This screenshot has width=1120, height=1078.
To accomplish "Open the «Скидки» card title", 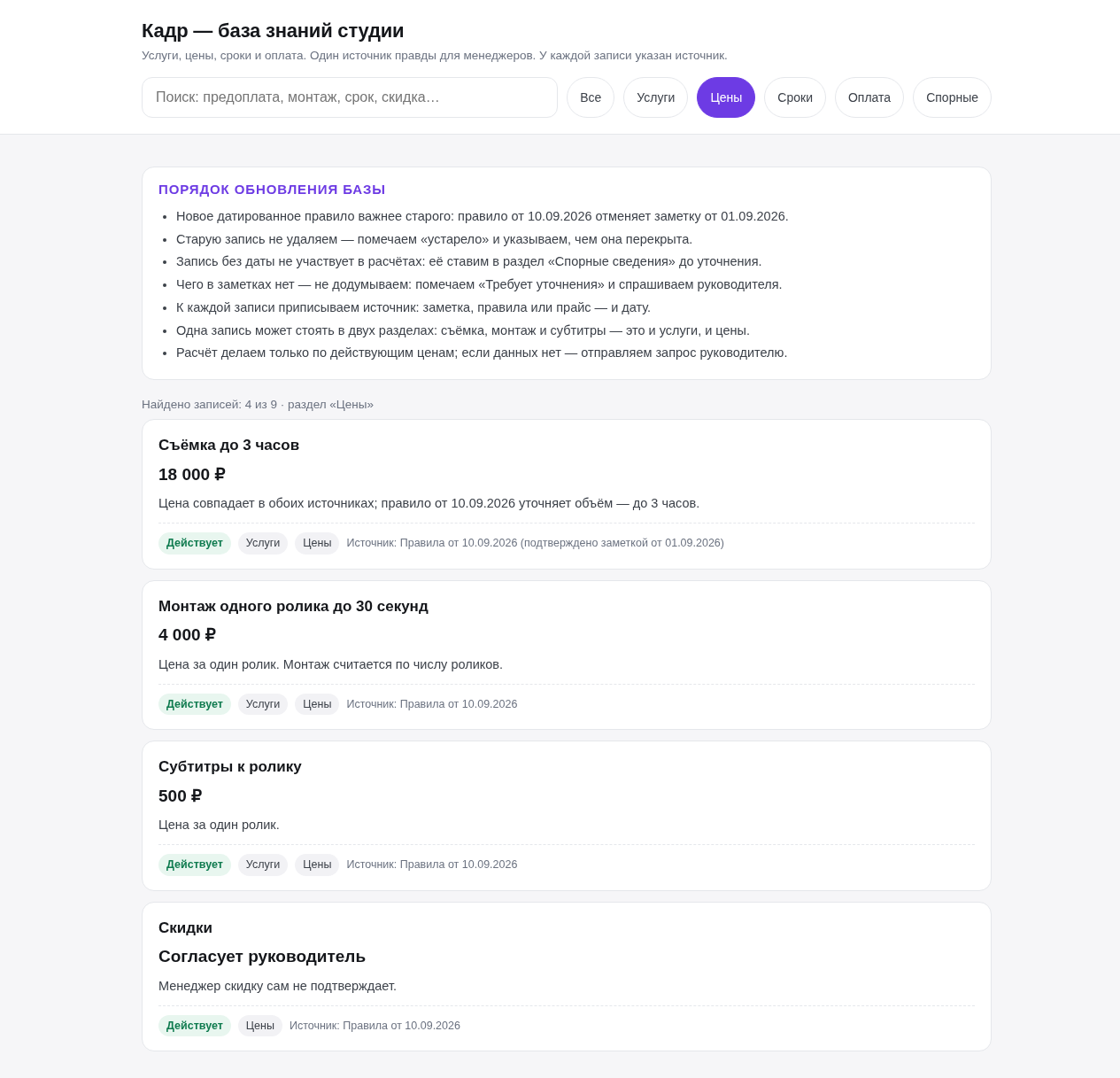I will coord(185,927).
